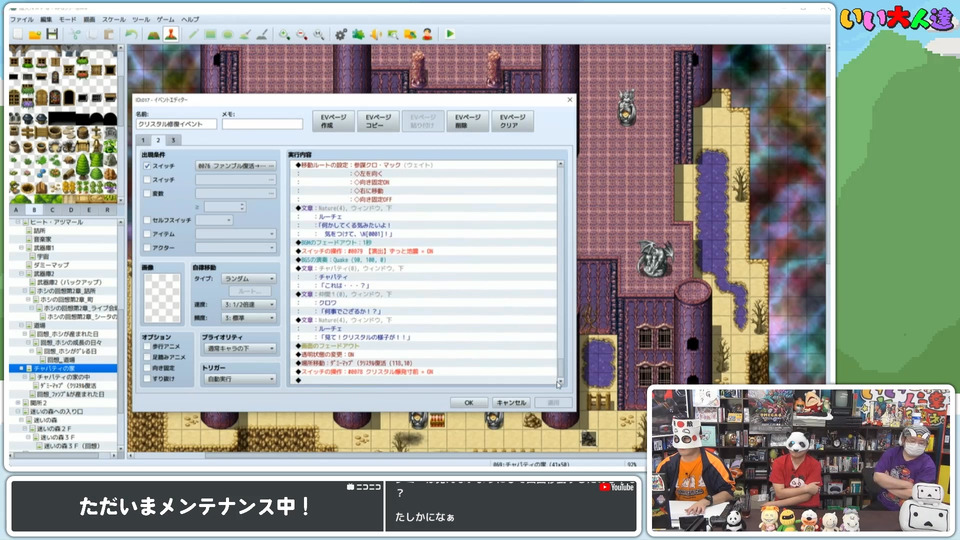Open the アクター dropdown
Image resolution: width=960 pixels, height=540 pixels.
[x=236, y=247]
